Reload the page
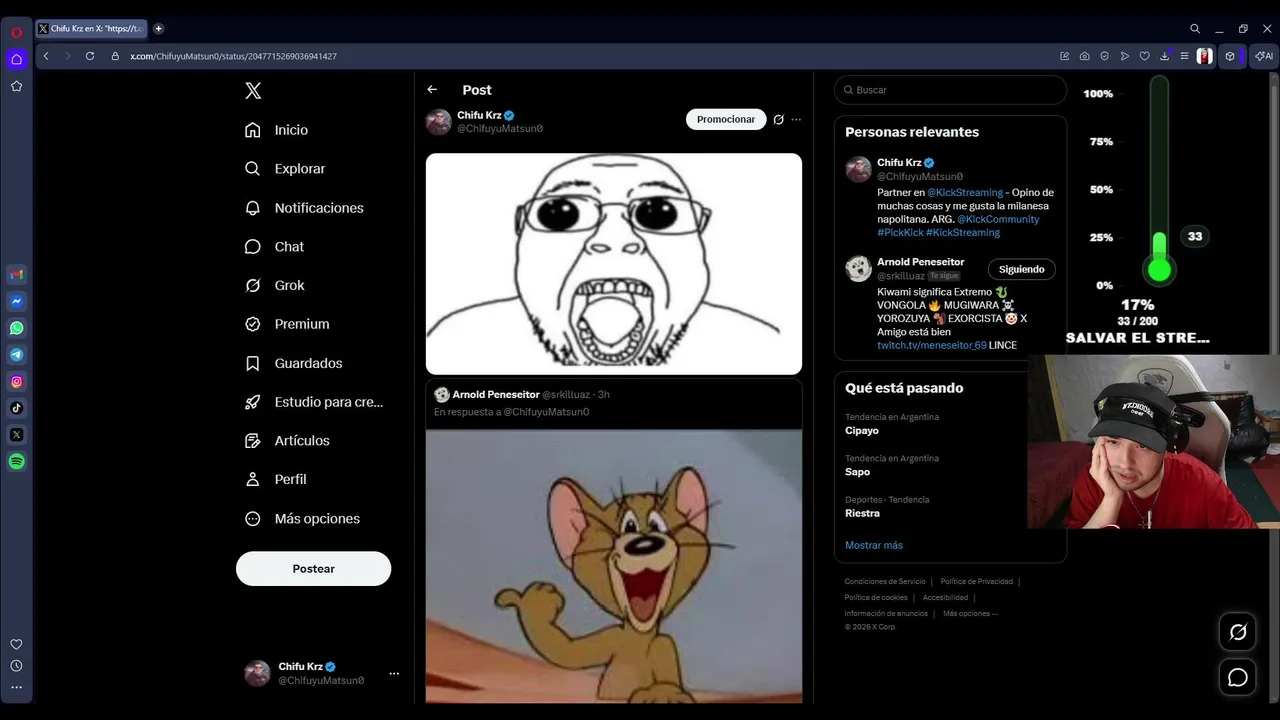The image size is (1280, 720). pos(90,56)
